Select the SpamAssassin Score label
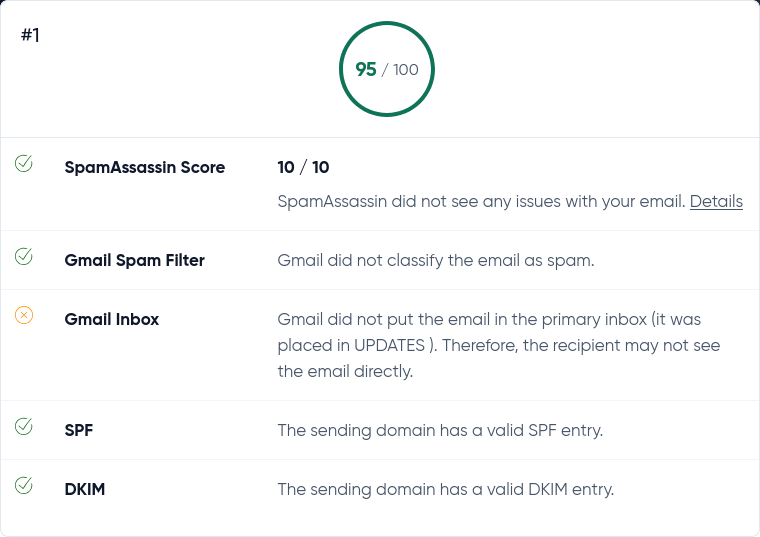 (144, 167)
